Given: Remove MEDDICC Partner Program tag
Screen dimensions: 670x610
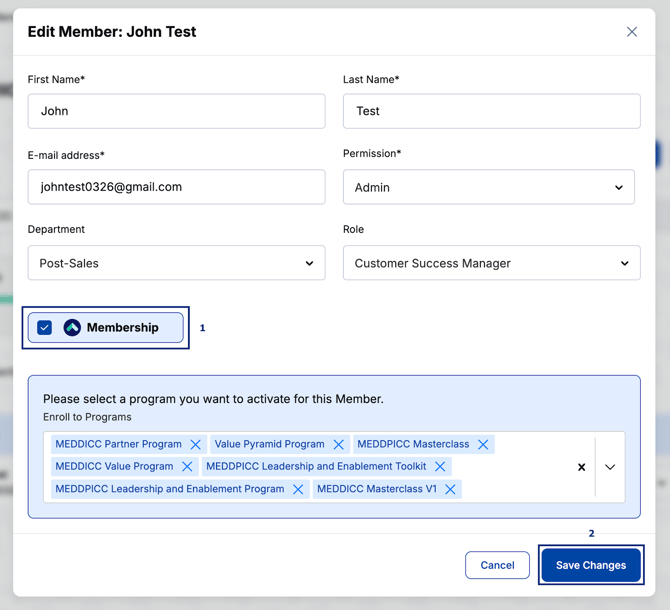Looking at the screenshot, I should (x=196, y=445).
